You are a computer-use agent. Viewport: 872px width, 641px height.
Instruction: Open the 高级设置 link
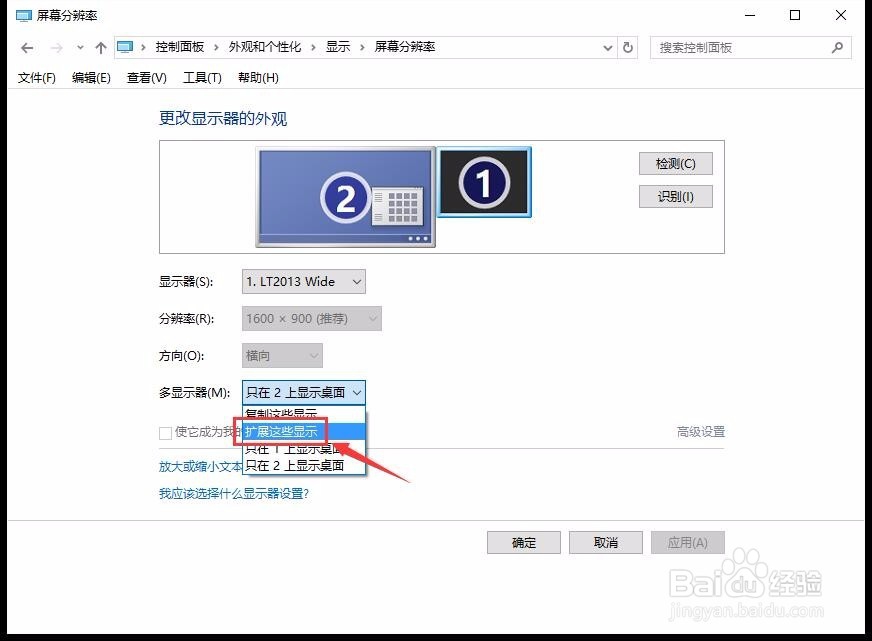(x=703, y=431)
